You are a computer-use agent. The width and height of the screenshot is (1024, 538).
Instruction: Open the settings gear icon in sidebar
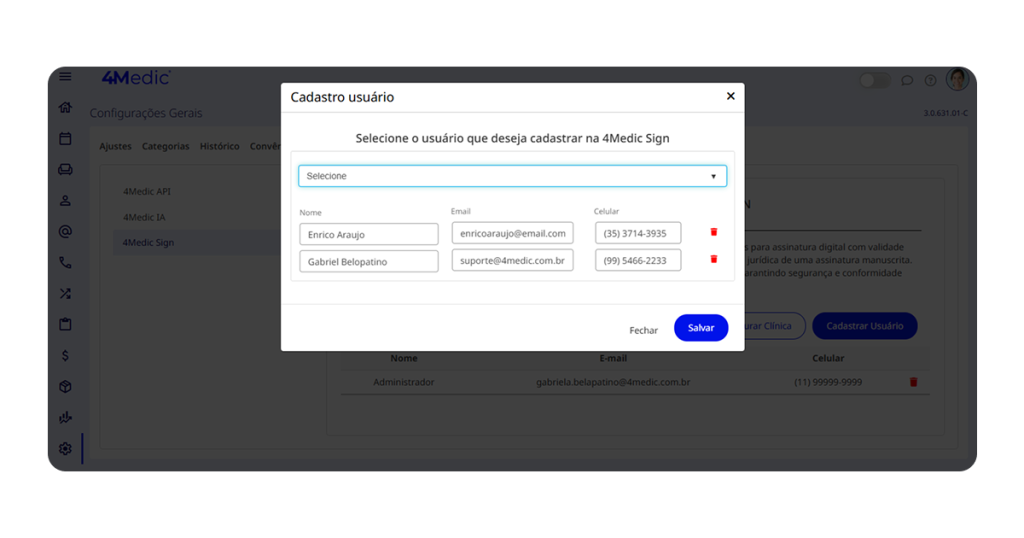[65, 449]
